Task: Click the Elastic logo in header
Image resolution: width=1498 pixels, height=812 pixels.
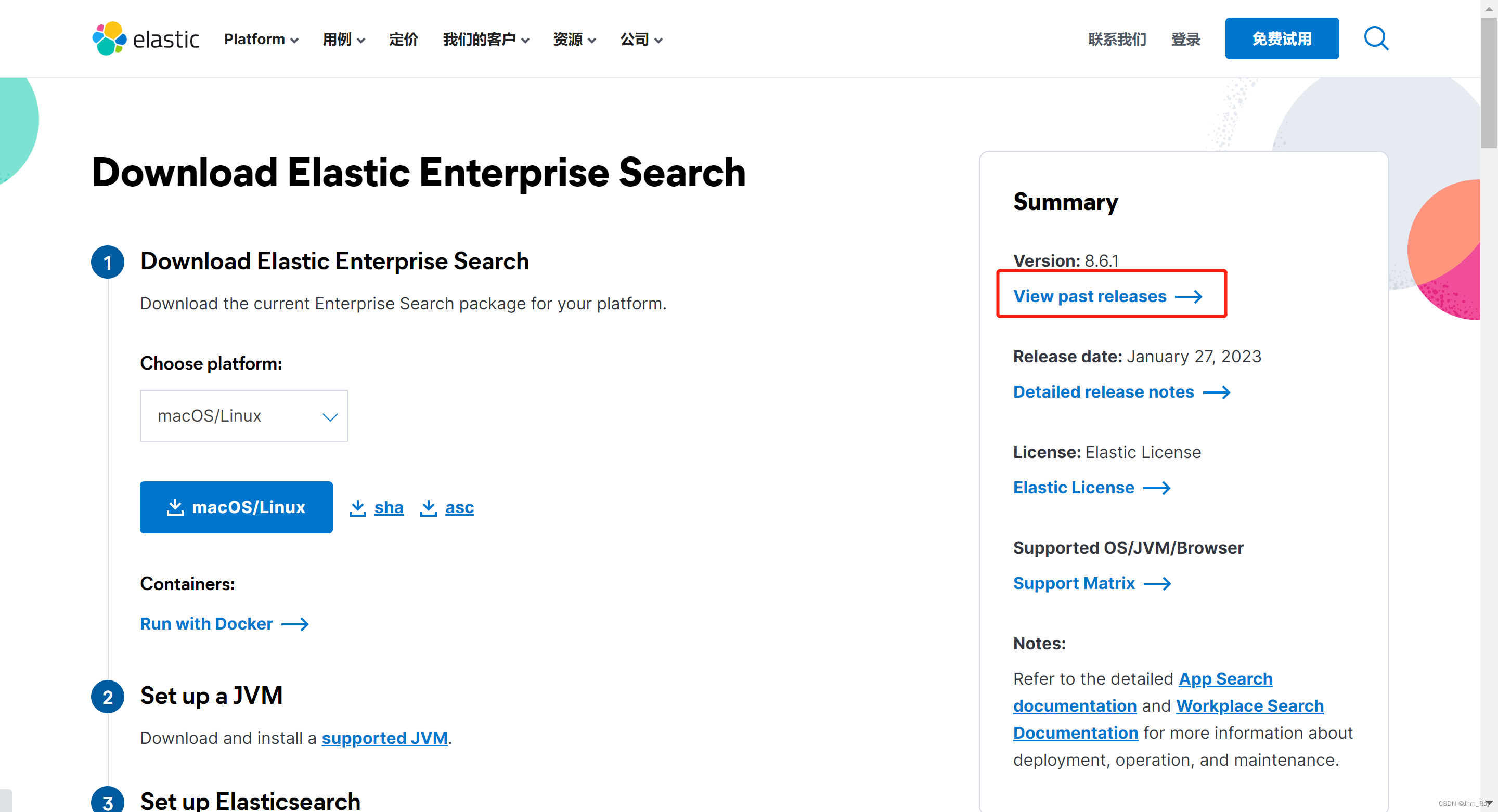Action: (146, 38)
